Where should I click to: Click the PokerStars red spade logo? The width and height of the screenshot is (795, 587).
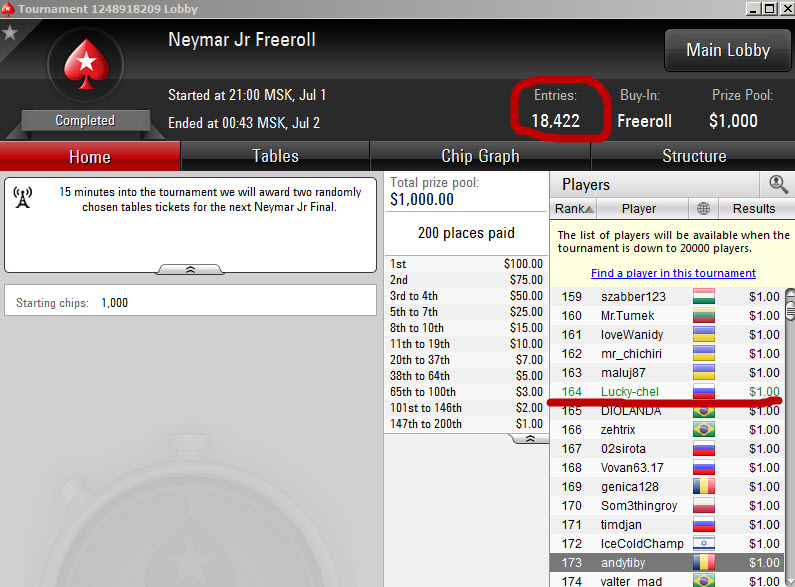pos(86,65)
